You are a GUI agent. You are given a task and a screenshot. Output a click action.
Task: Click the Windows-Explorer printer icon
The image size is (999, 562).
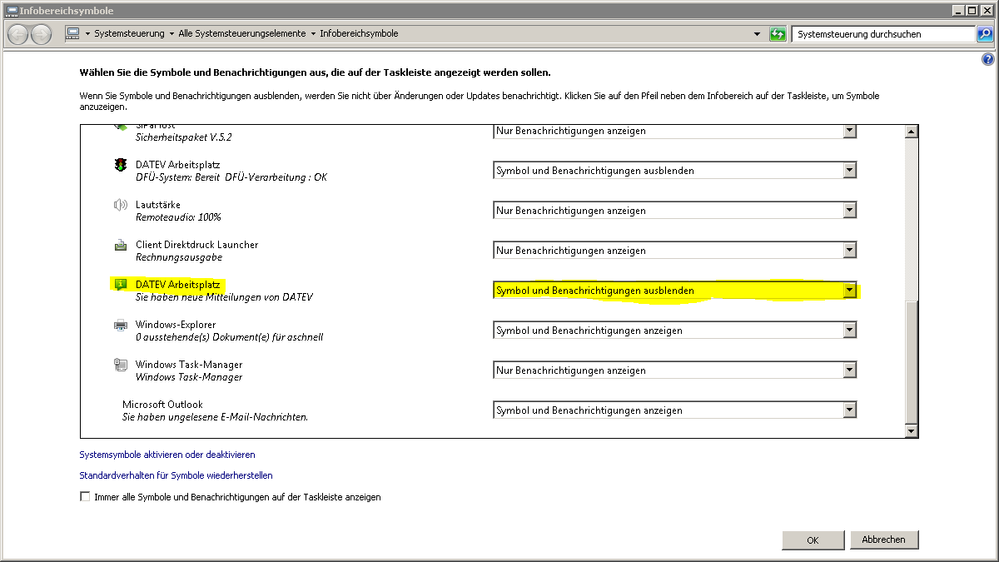[120, 325]
